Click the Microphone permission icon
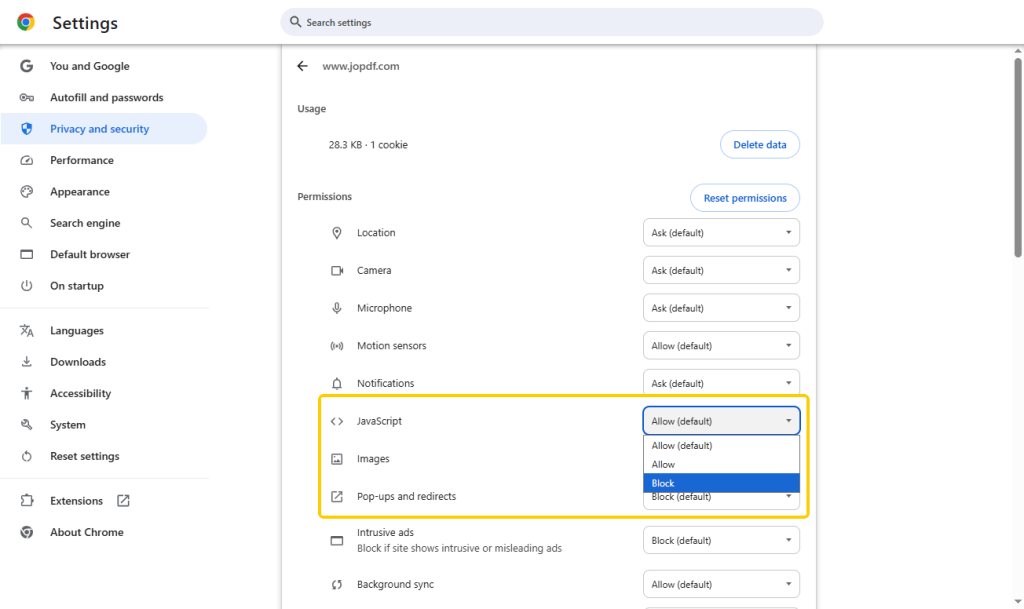This screenshot has height=609, width=1024. click(337, 308)
